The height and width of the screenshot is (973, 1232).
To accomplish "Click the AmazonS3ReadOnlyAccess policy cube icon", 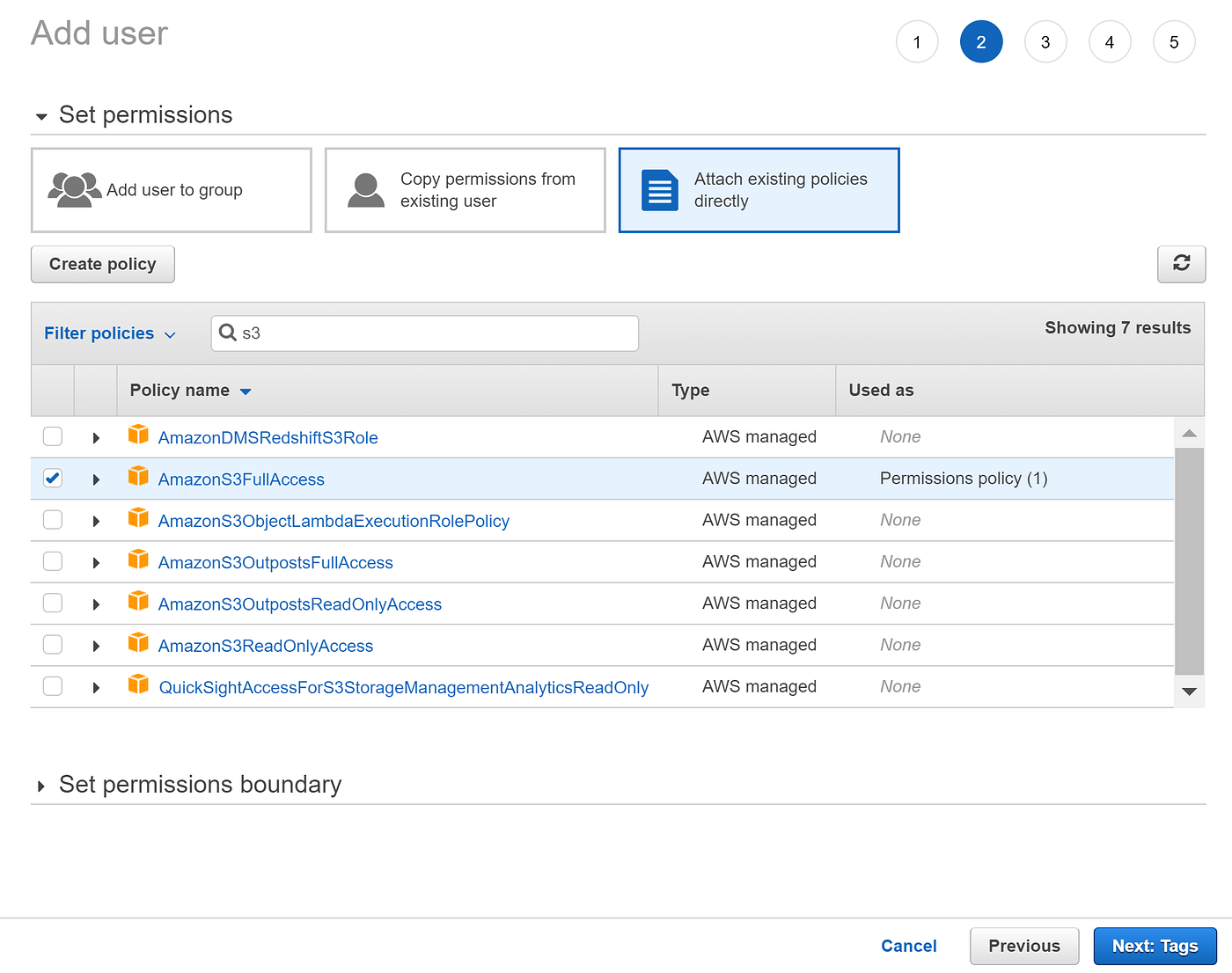I will (138, 643).
